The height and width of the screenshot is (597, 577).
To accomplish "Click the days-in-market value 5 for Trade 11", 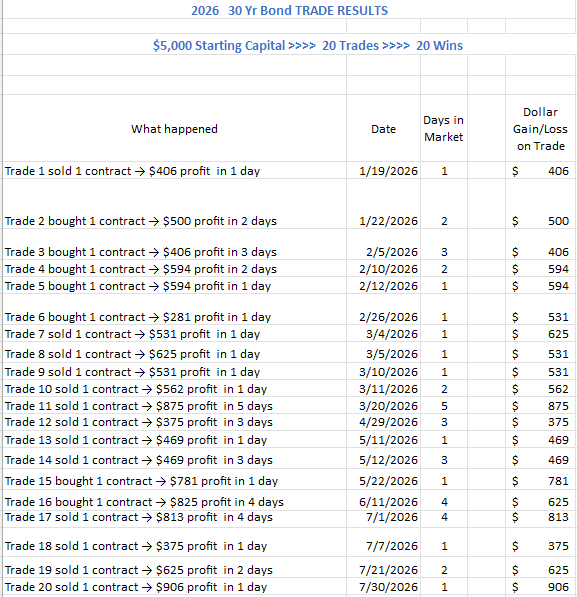I will (444, 406).
